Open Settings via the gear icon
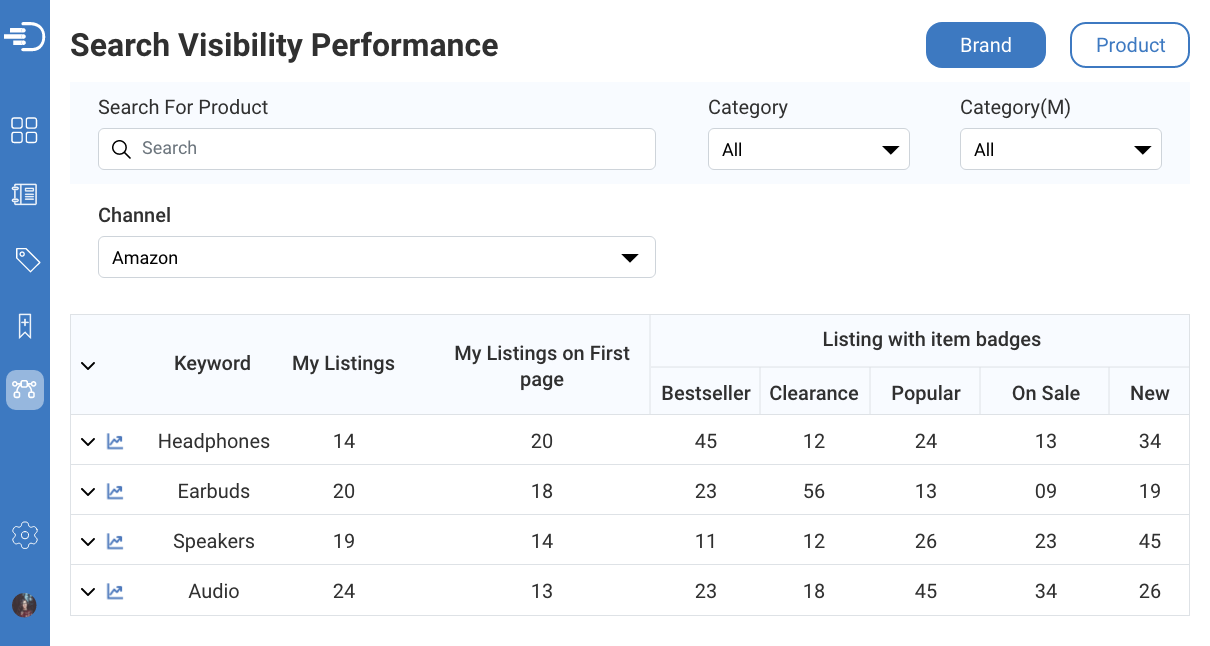Screen dimensions: 1210x646 coord(24,535)
